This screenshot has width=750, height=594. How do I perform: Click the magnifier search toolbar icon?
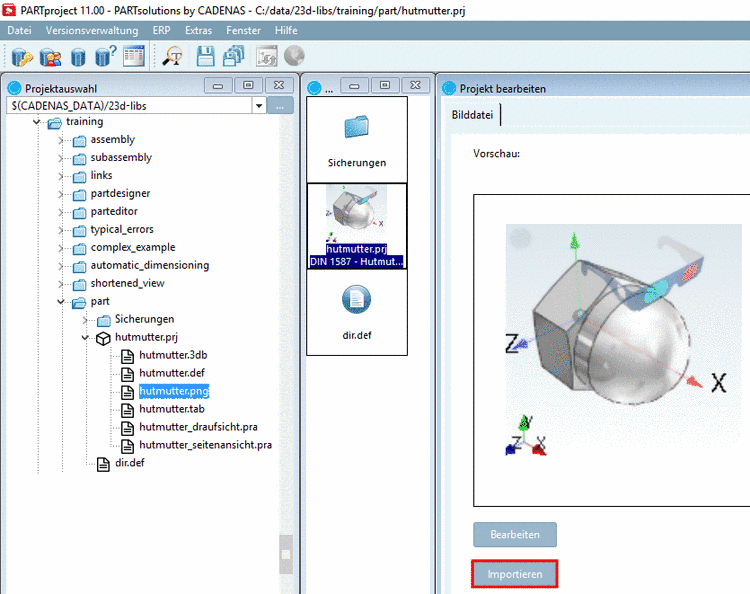(x=173, y=56)
